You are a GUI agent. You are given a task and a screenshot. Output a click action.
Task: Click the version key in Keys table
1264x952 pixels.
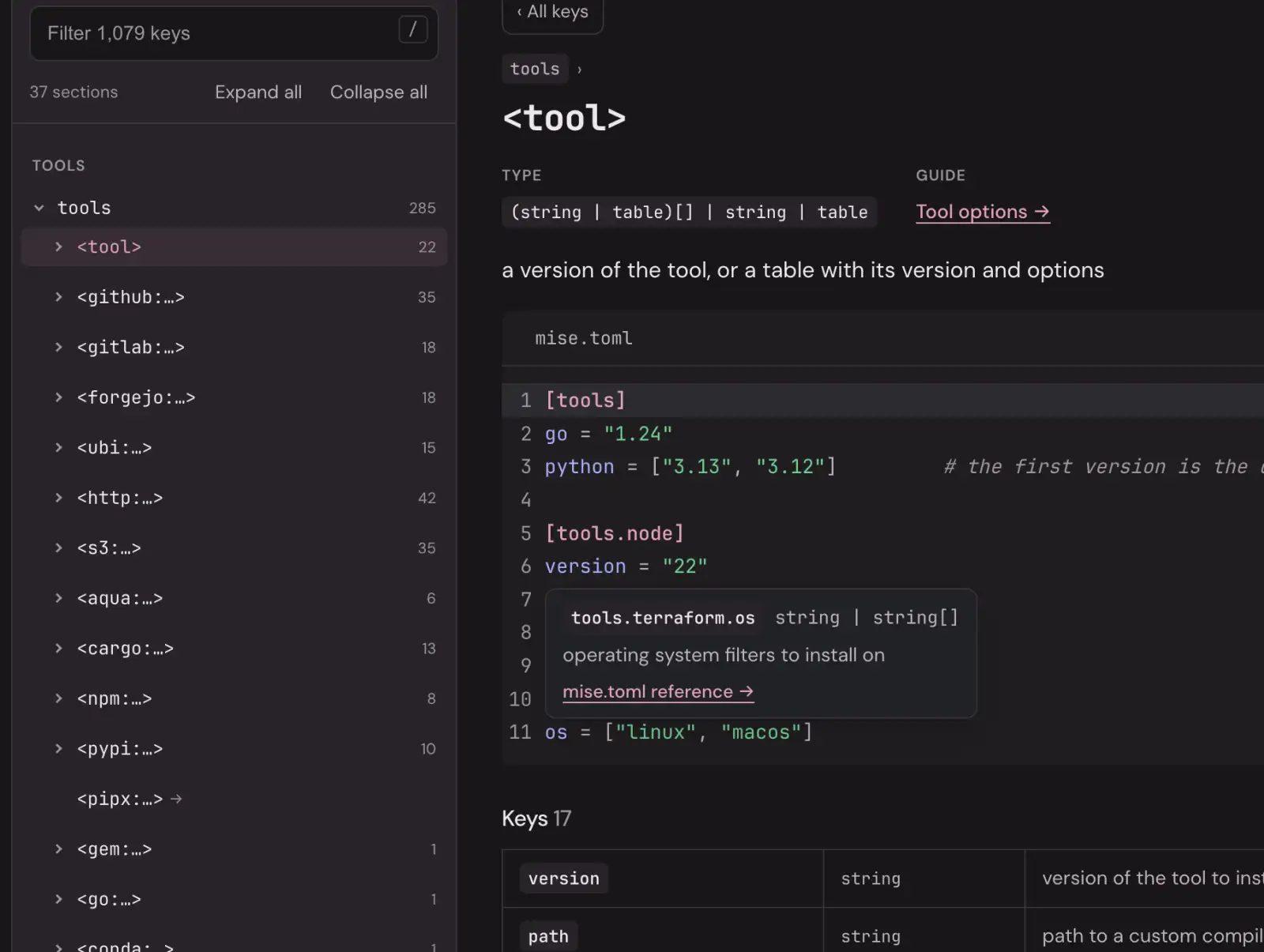[x=564, y=879]
